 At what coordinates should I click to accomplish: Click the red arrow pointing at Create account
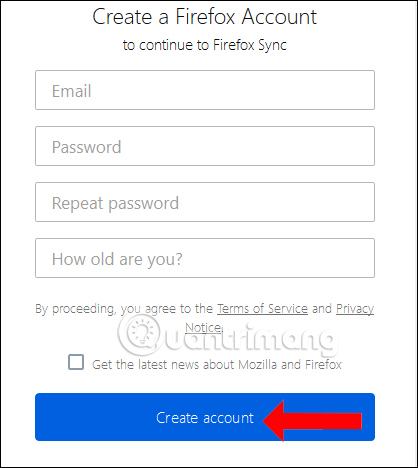(x=312, y=421)
